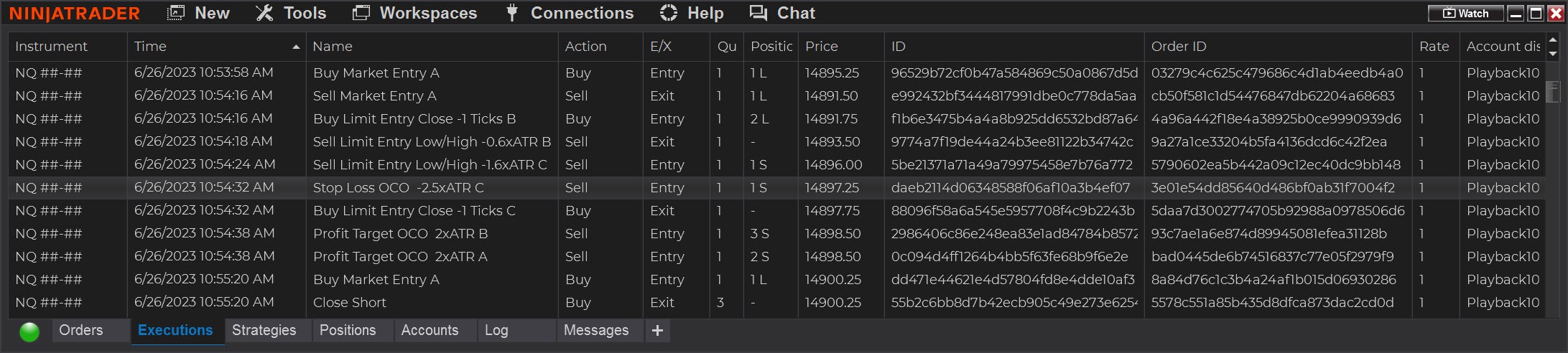Switch to the Strategies tab
The height and width of the screenshot is (353, 1568).
point(264,331)
